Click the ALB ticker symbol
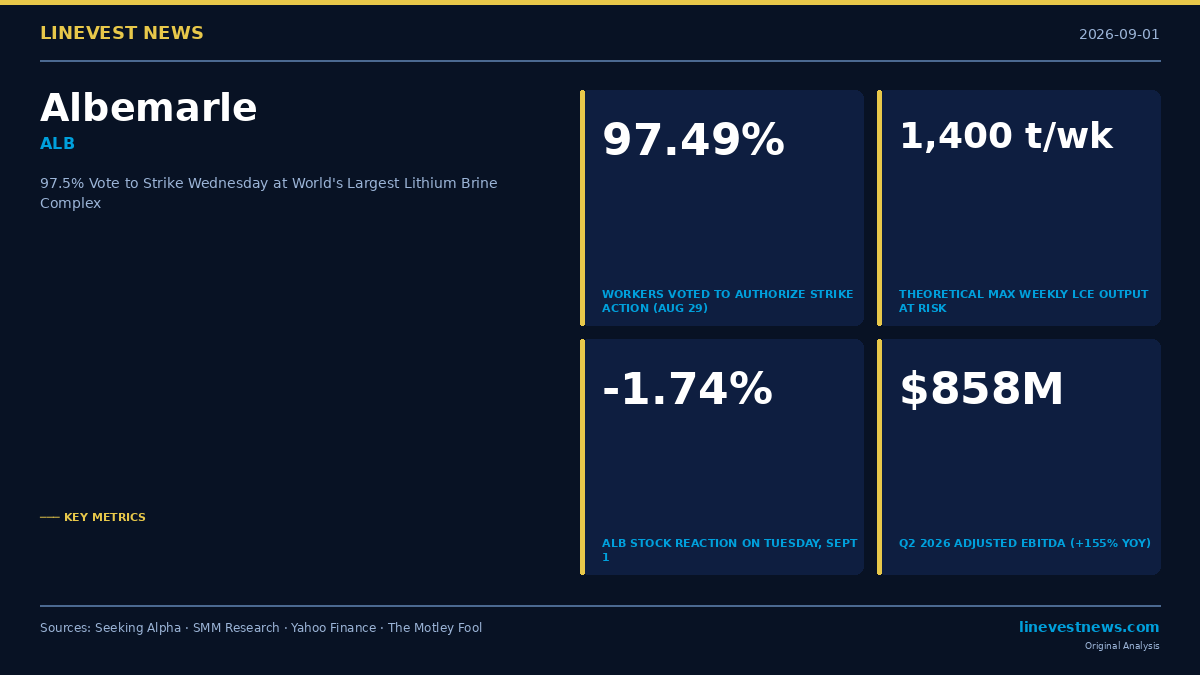 click(58, 144)
